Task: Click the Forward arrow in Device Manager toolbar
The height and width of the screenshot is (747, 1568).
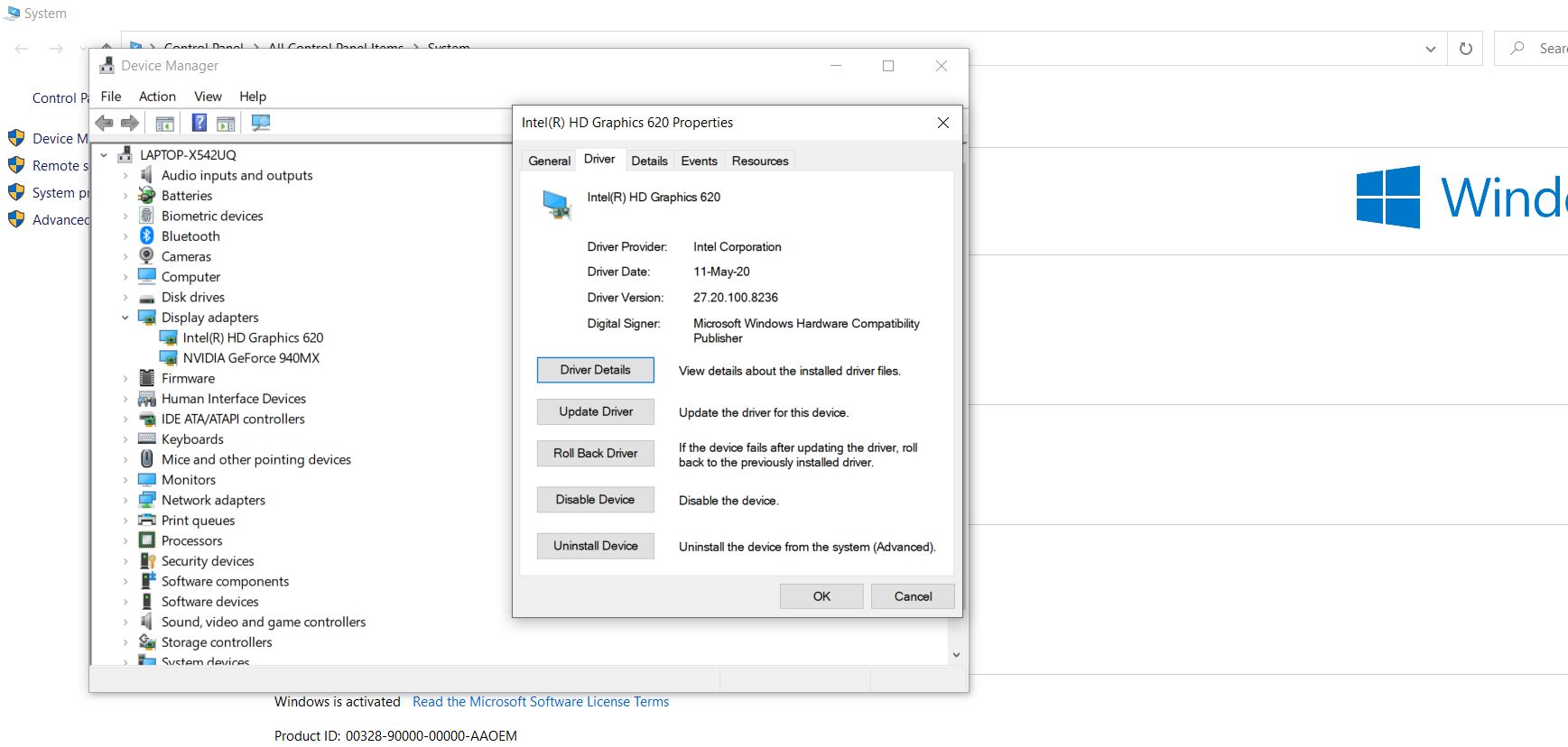Action: coord(130,123)
